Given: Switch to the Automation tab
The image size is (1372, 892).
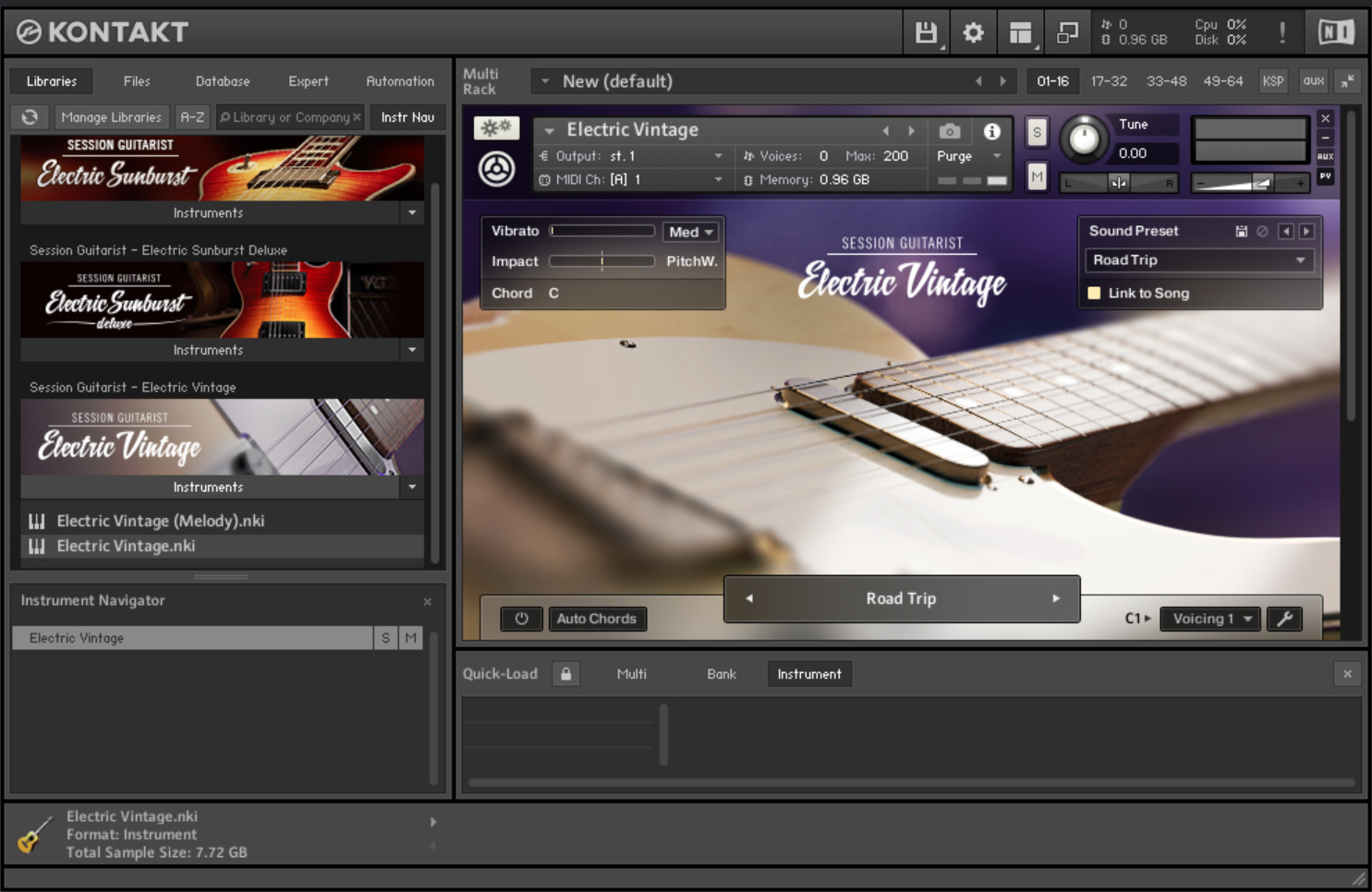Looking at the screenshot, I should click(x=400, y=81).
